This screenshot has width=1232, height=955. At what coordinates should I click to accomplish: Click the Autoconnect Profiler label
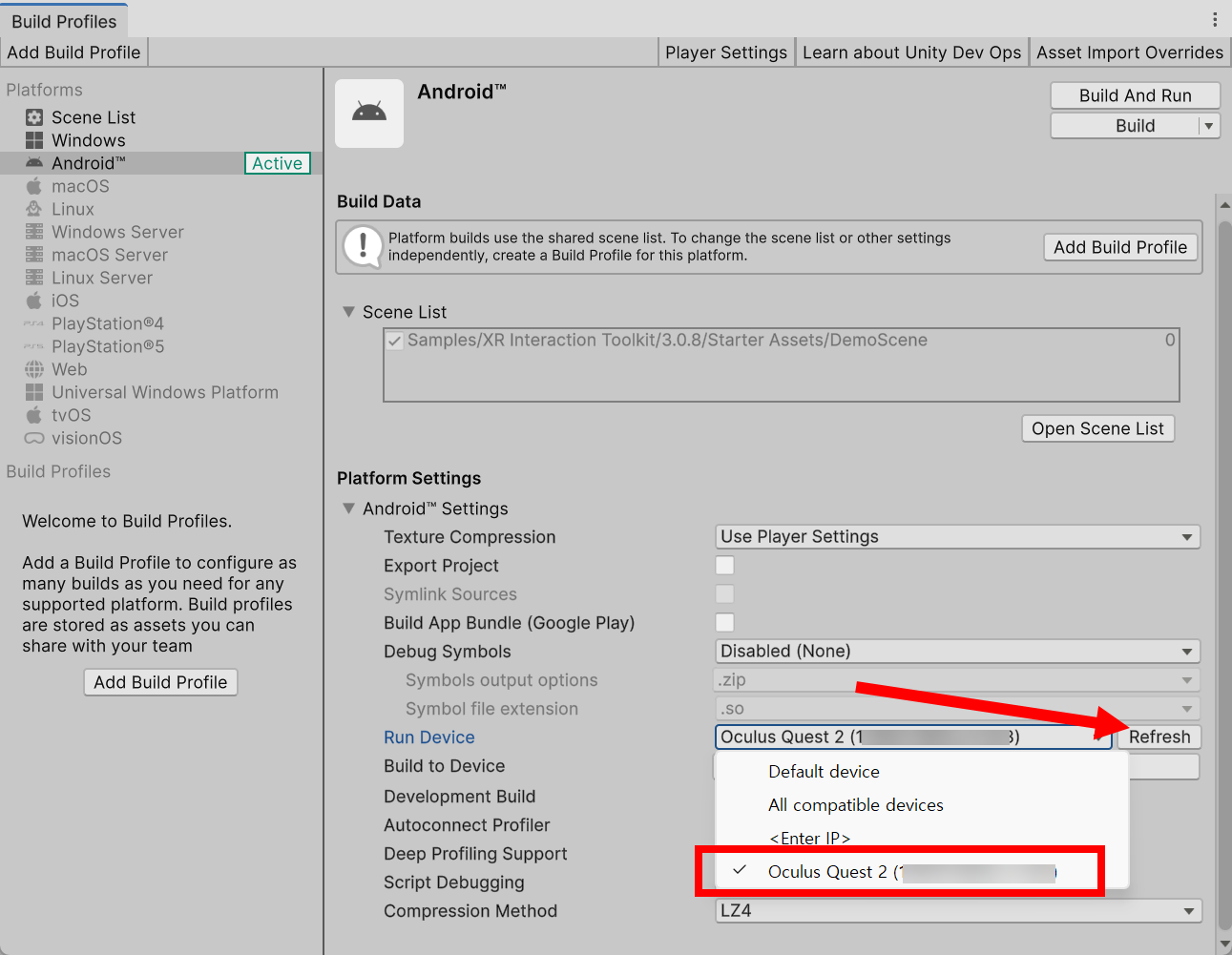point(467,824)
